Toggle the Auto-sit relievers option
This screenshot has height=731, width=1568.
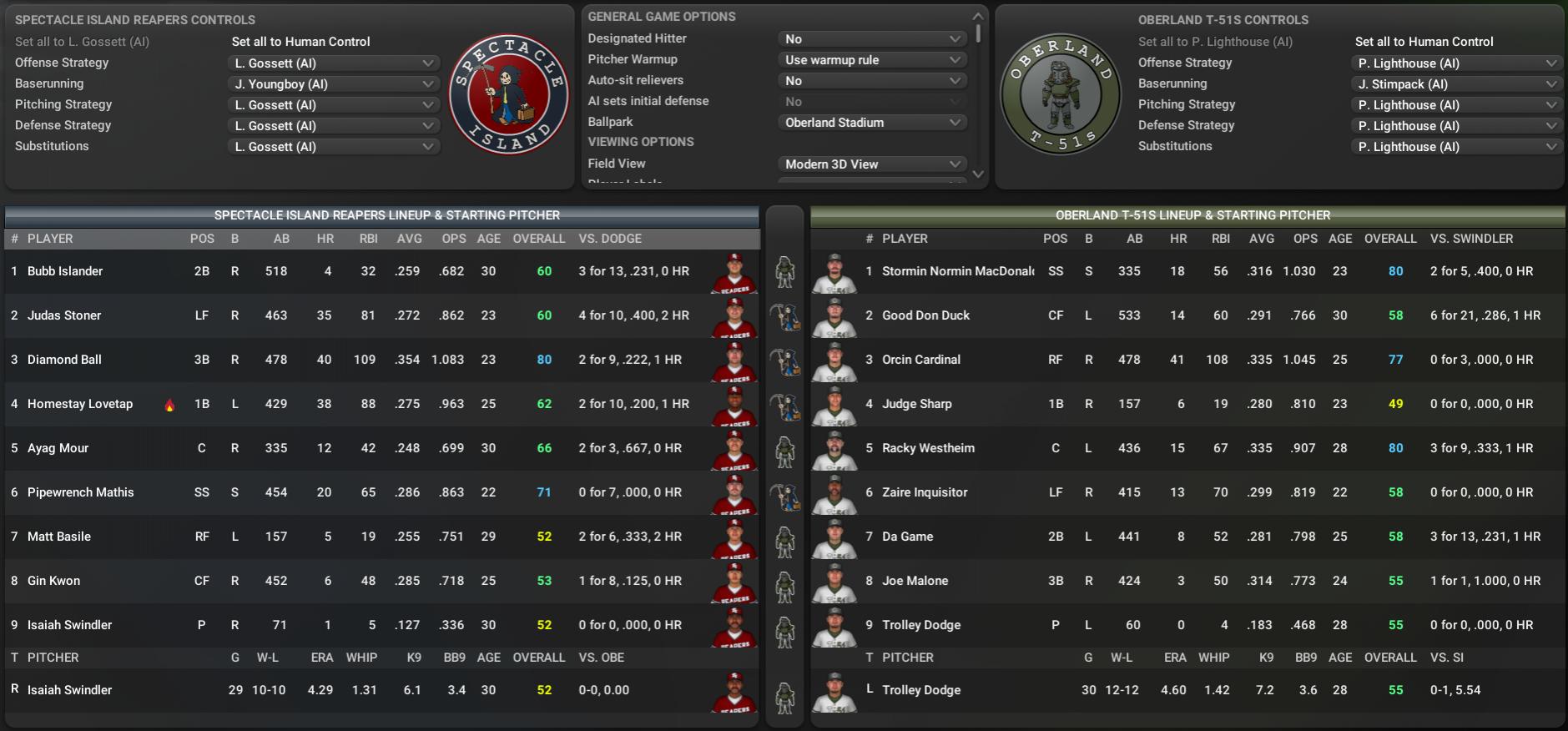872,81
